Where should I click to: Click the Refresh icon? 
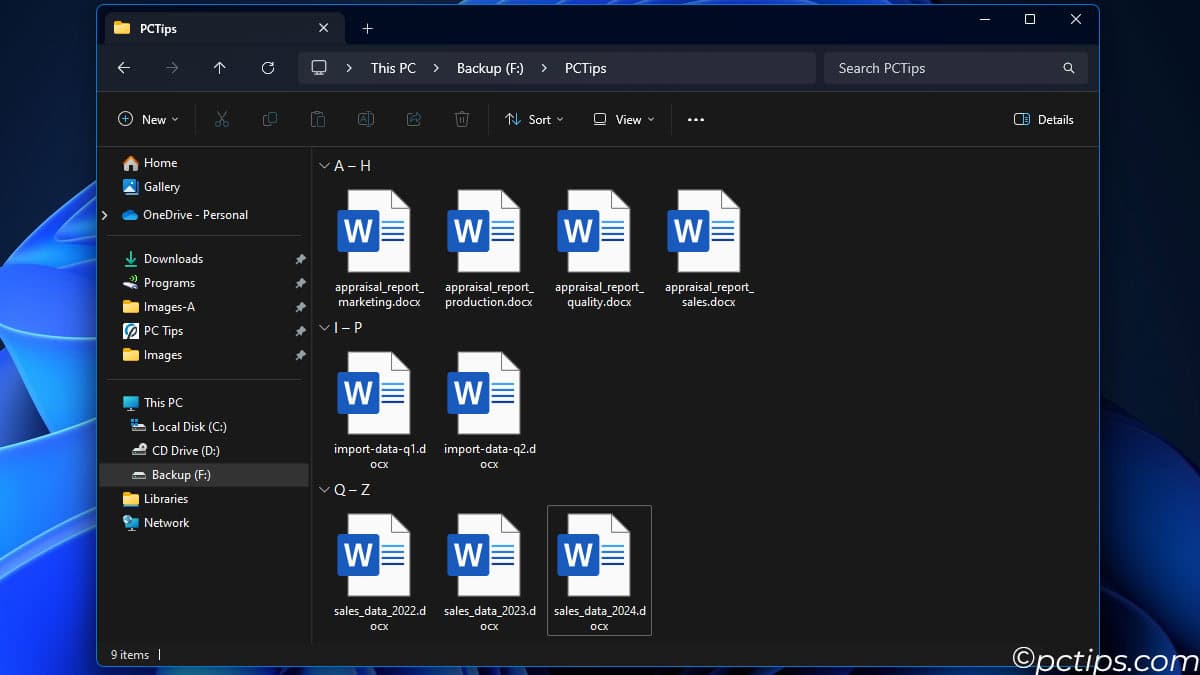click(x=268, y=68)
